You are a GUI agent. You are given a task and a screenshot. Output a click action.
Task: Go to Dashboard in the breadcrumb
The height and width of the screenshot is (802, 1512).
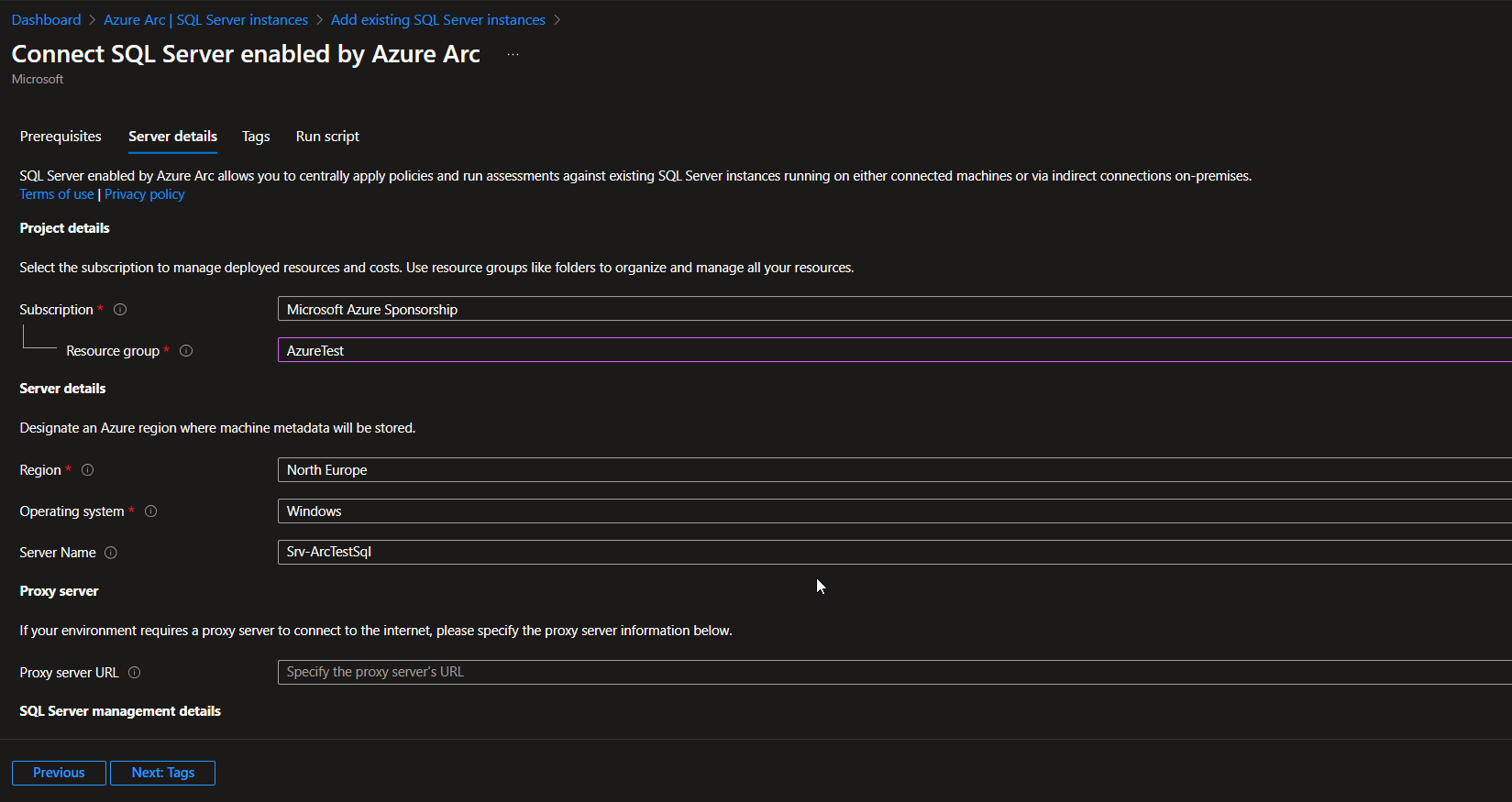(x=46, y=20)
